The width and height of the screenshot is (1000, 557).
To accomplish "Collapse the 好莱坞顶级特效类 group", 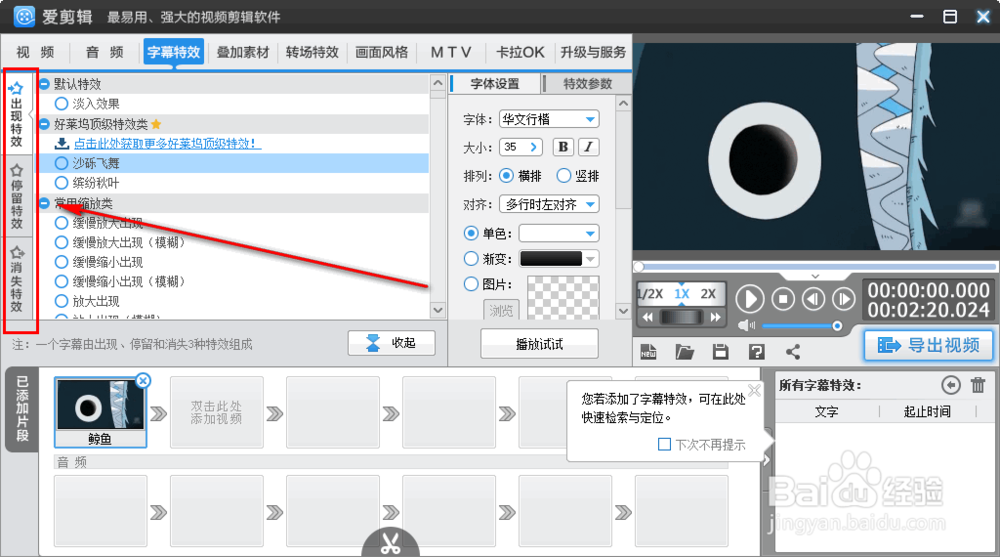I will point(44,124).
